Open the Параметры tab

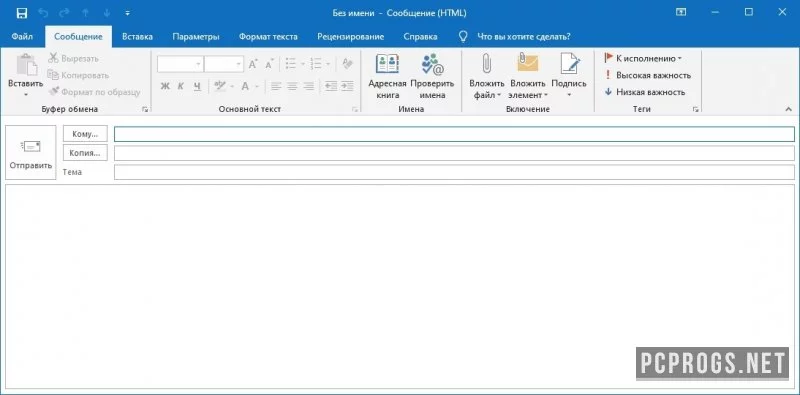[196, 36]
